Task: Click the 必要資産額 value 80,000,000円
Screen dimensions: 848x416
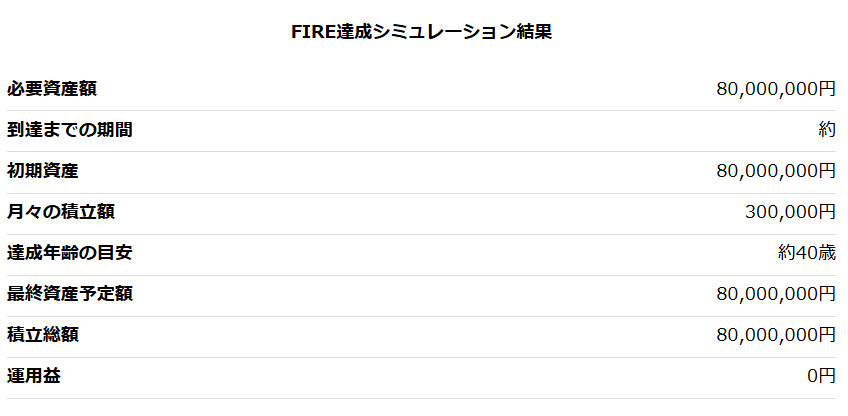Action: [x=776, y=89]
